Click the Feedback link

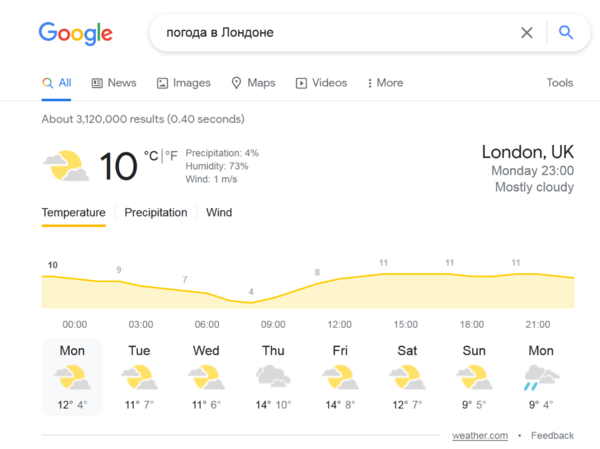[x=552, y=436]
